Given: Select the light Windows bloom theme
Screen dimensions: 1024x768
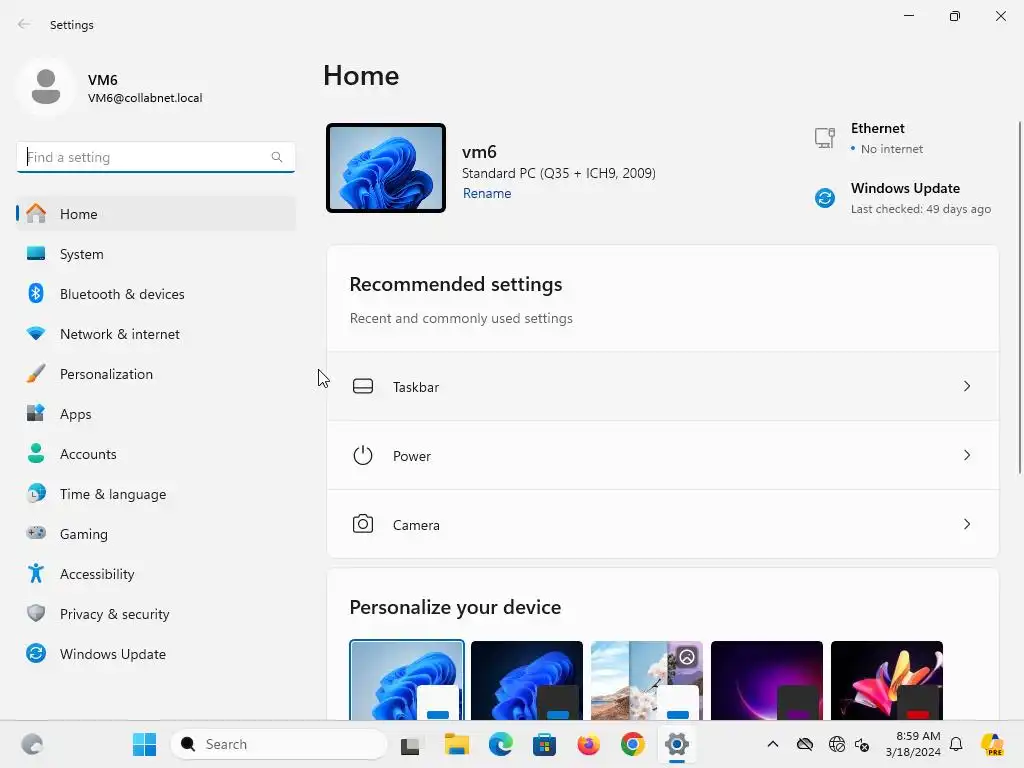Looking at the screenshot, I should [x=407, y=680].
